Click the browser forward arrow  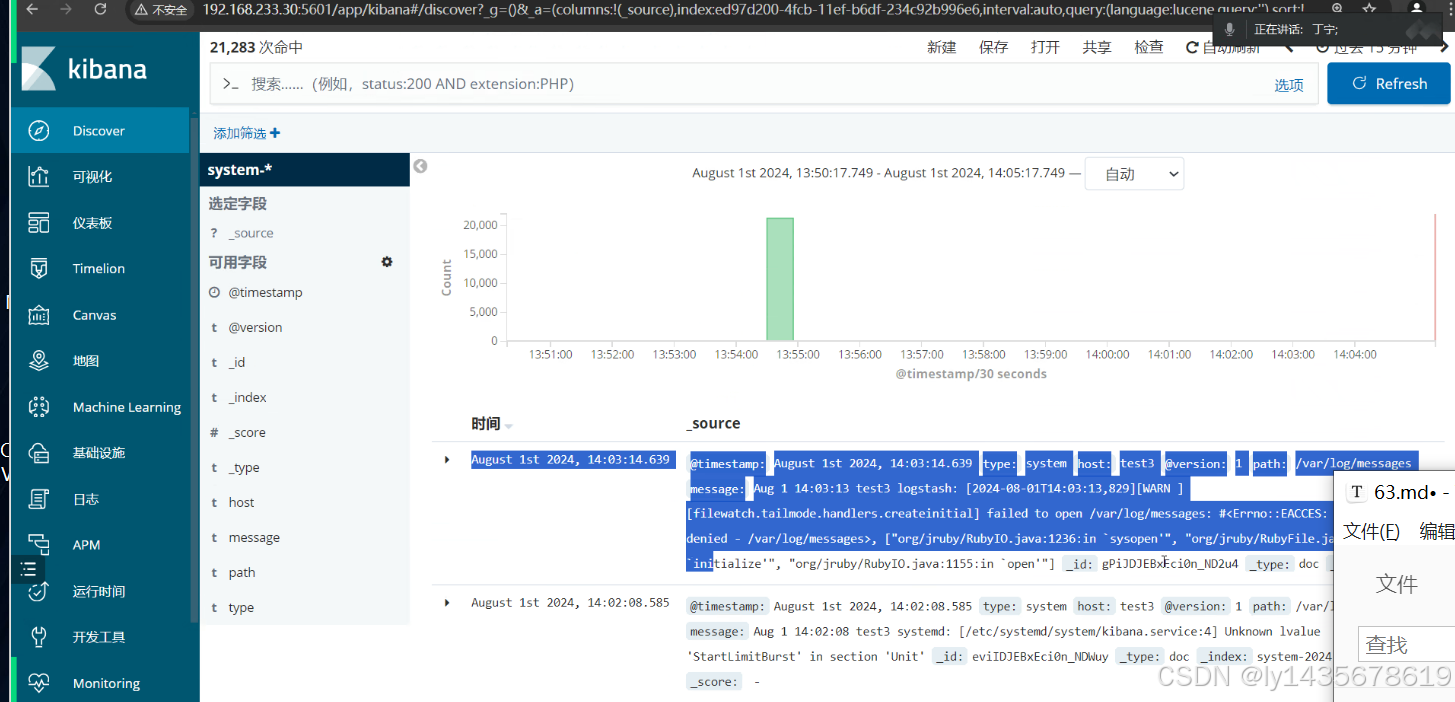66,9
